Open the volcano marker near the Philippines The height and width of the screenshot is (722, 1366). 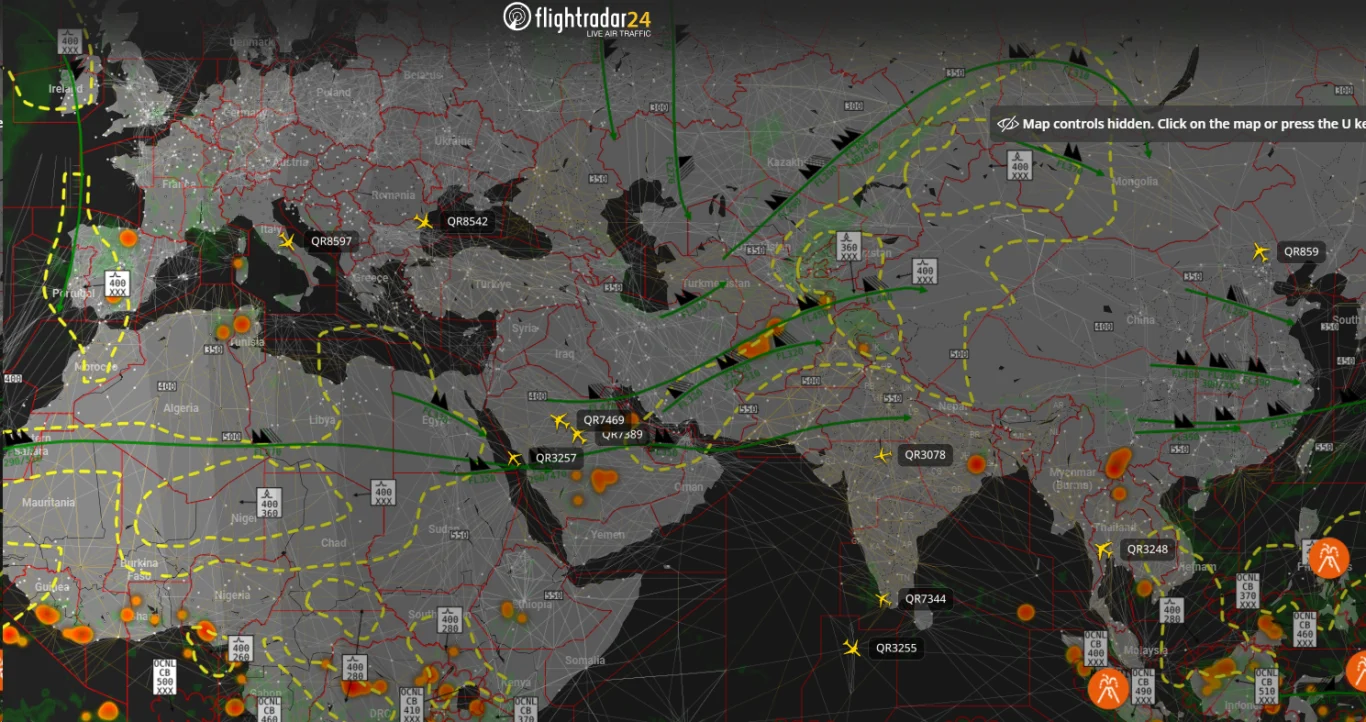click(1329, 558)
